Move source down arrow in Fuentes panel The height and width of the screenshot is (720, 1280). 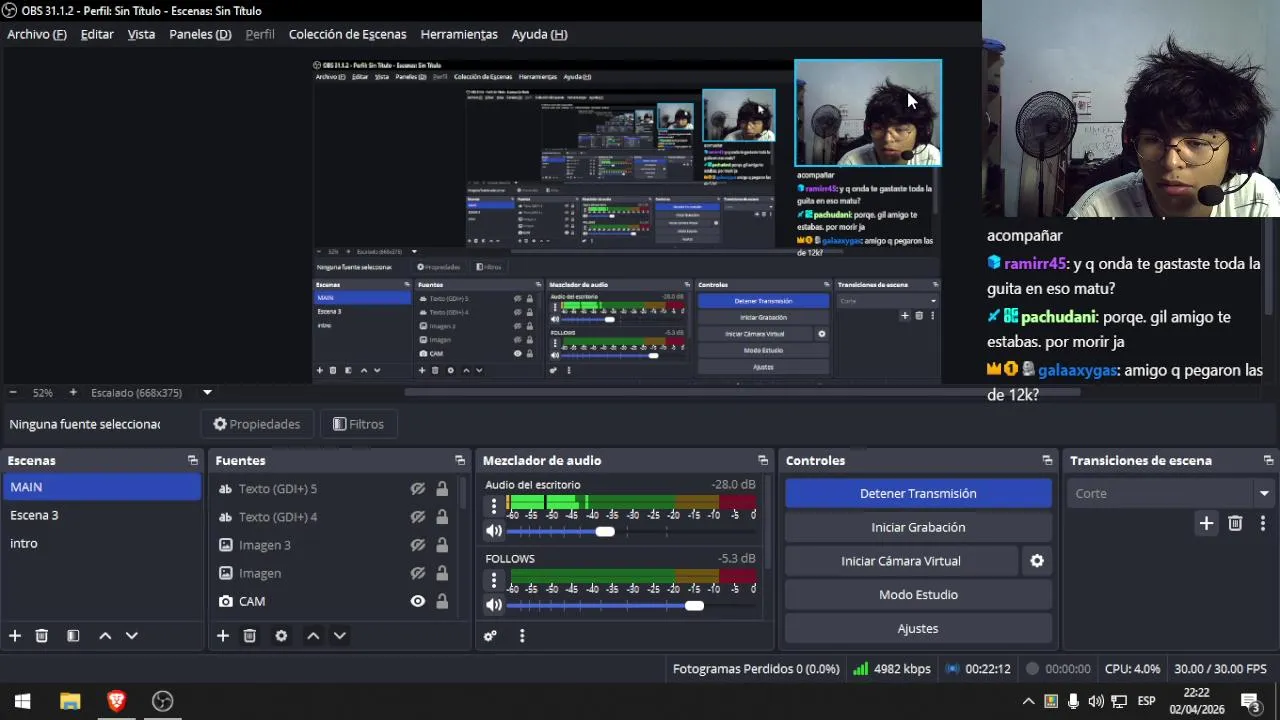pyautogui.click(x=339, y=636)
